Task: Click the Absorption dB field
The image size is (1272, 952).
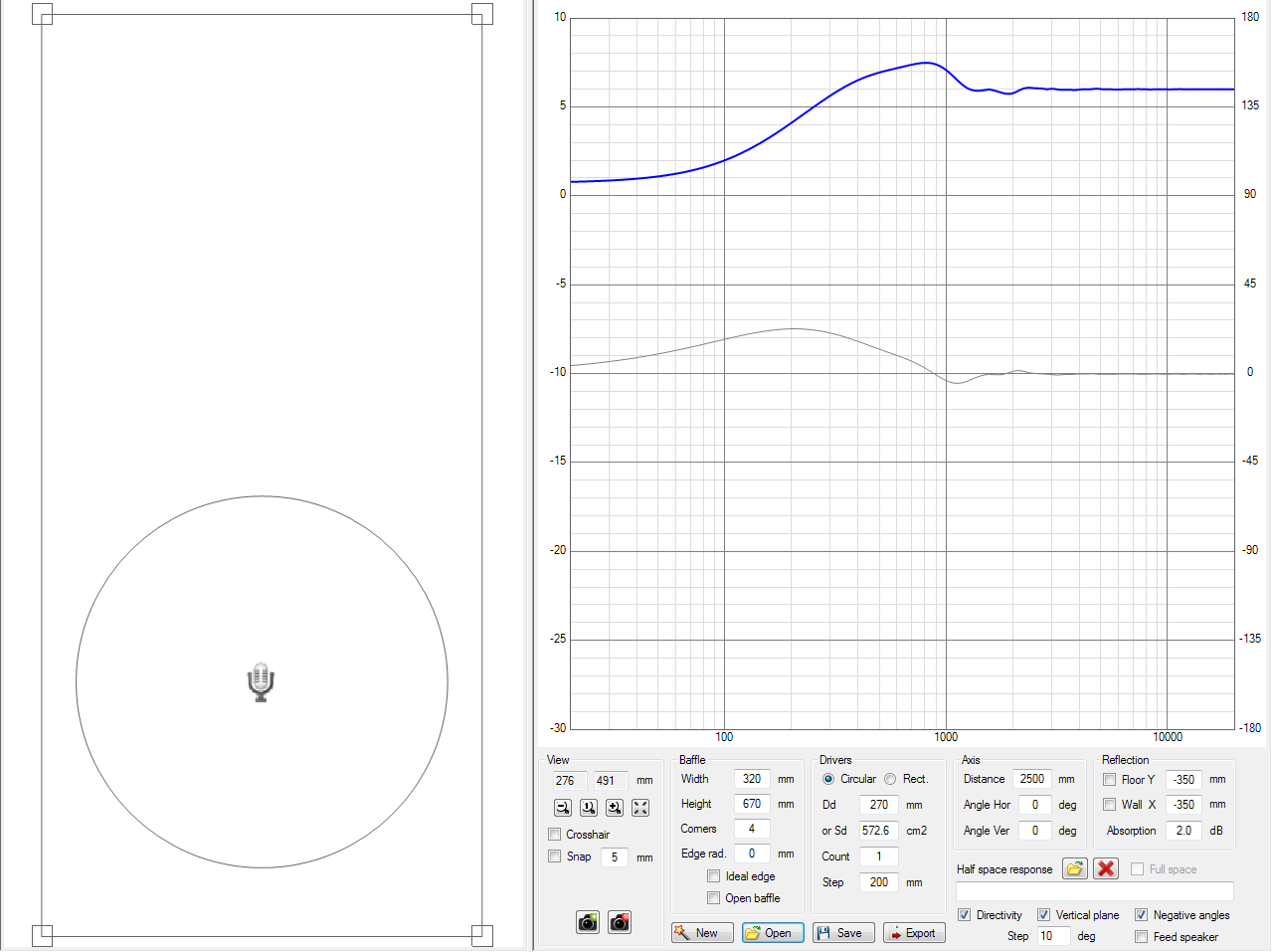Action: pos(1183,831)
